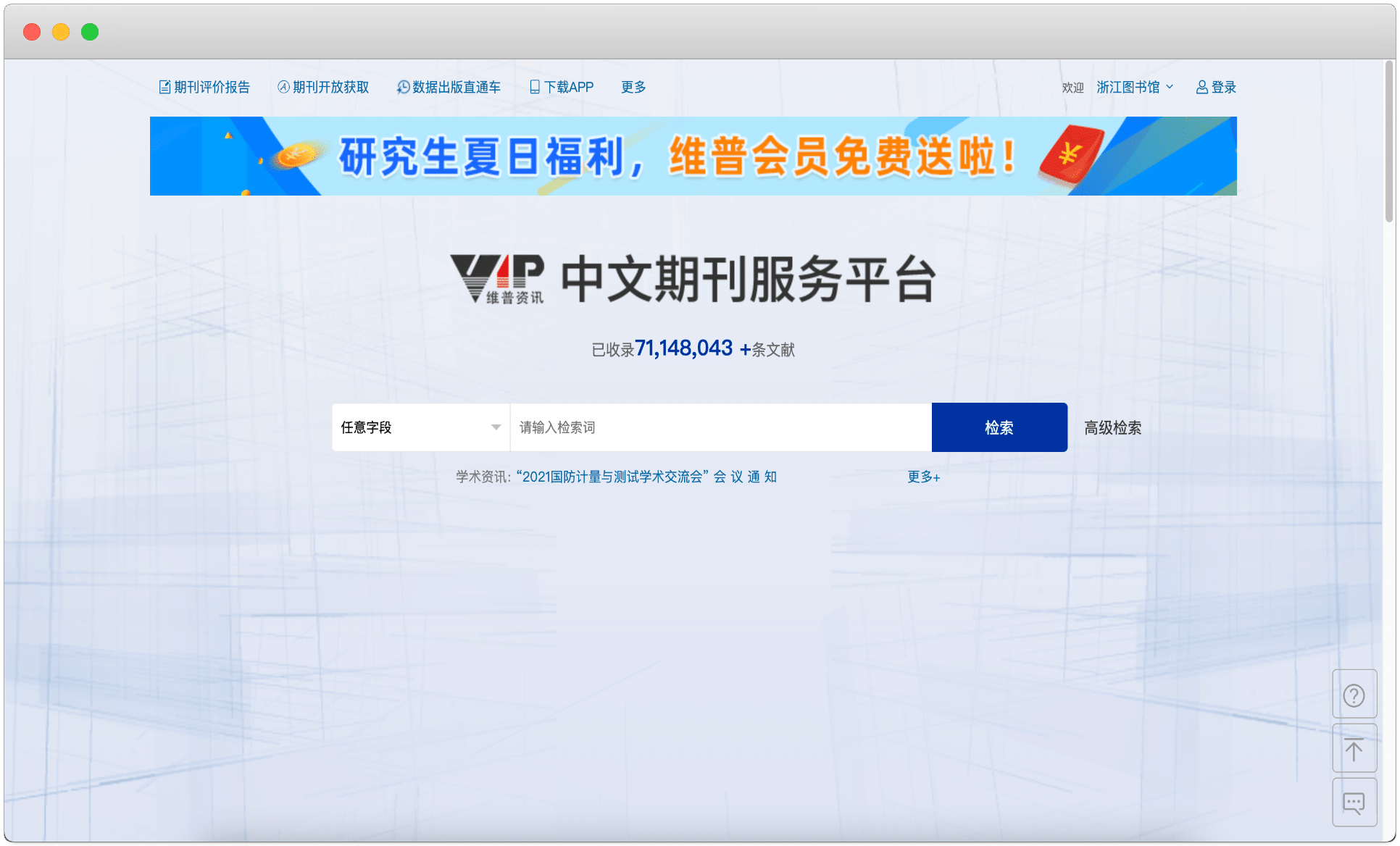Viewport: 1400px width, 846px height.
Task: Click the chevron next to 浙江图书馆
Action: point(1170,87)
